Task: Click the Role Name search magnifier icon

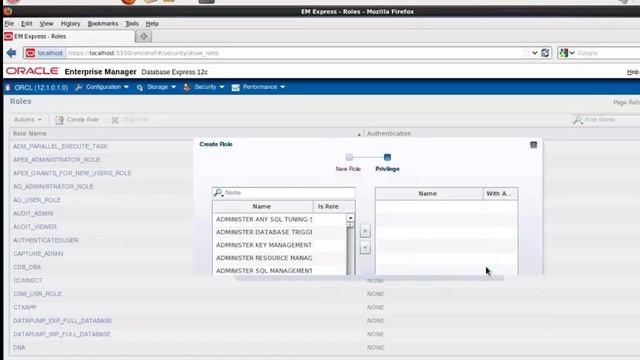Action: (x=577, y=120)
